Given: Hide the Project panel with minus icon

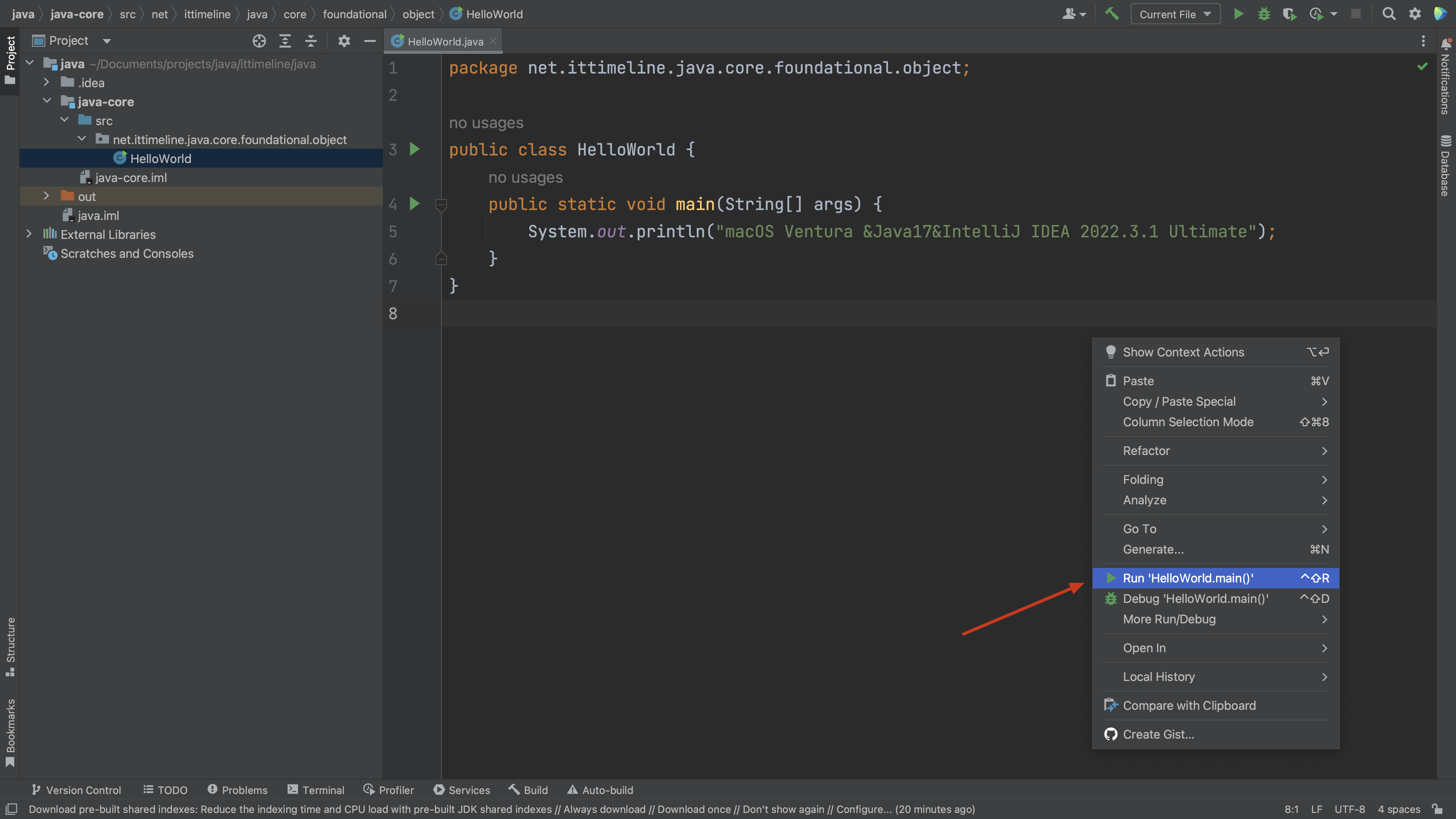Looking at the screenshot, I should point(370,41).
